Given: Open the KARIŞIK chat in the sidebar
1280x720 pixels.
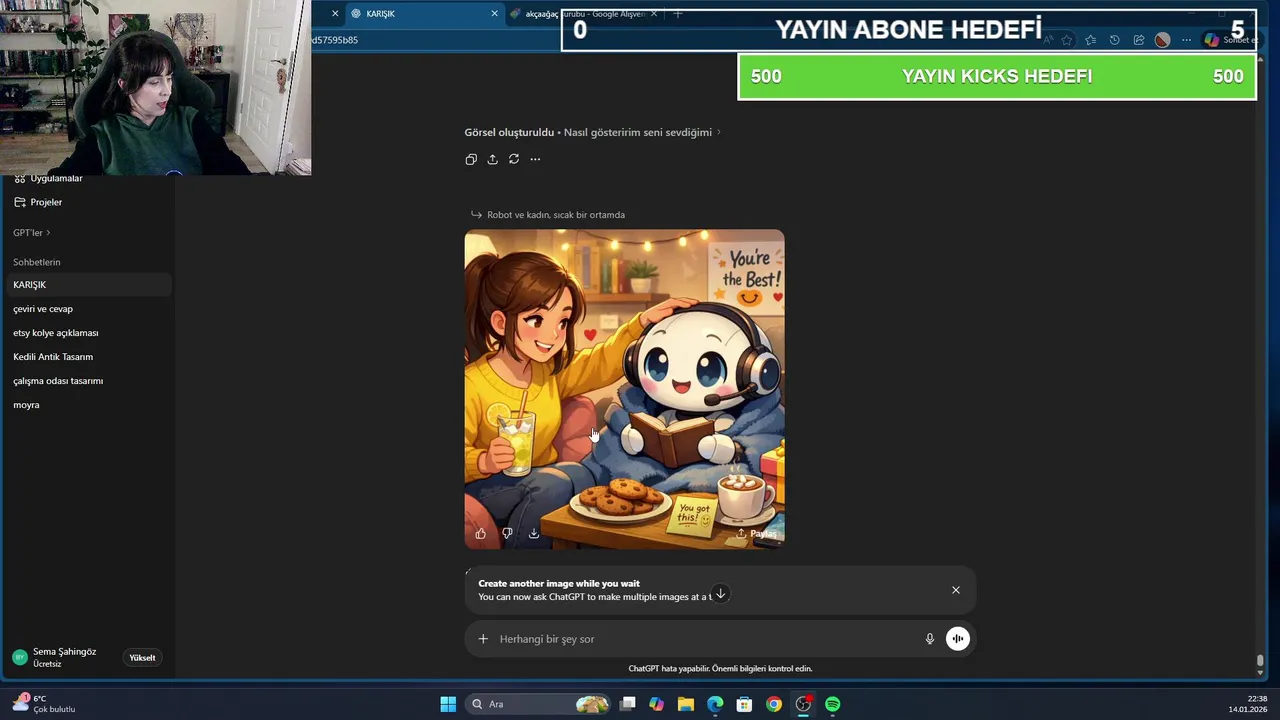Looking at the screenshot, I should (x=88, y=285).
